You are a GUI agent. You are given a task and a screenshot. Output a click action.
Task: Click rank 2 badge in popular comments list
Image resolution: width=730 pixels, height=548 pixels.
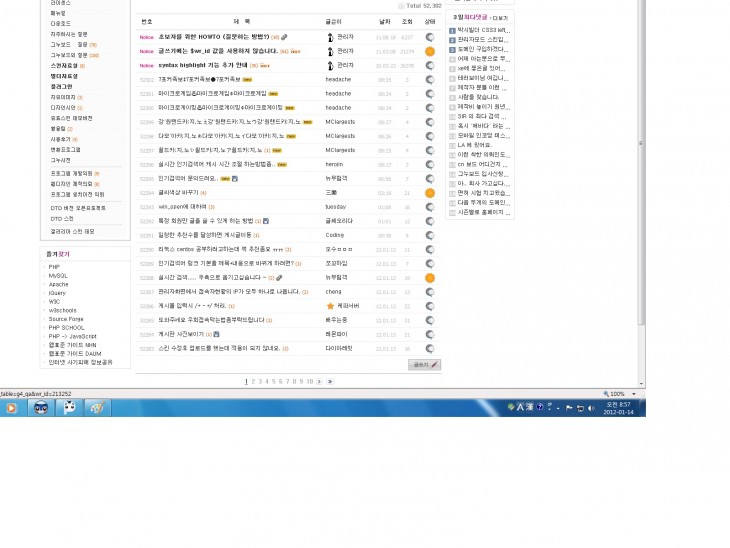(x=452, y=40)
